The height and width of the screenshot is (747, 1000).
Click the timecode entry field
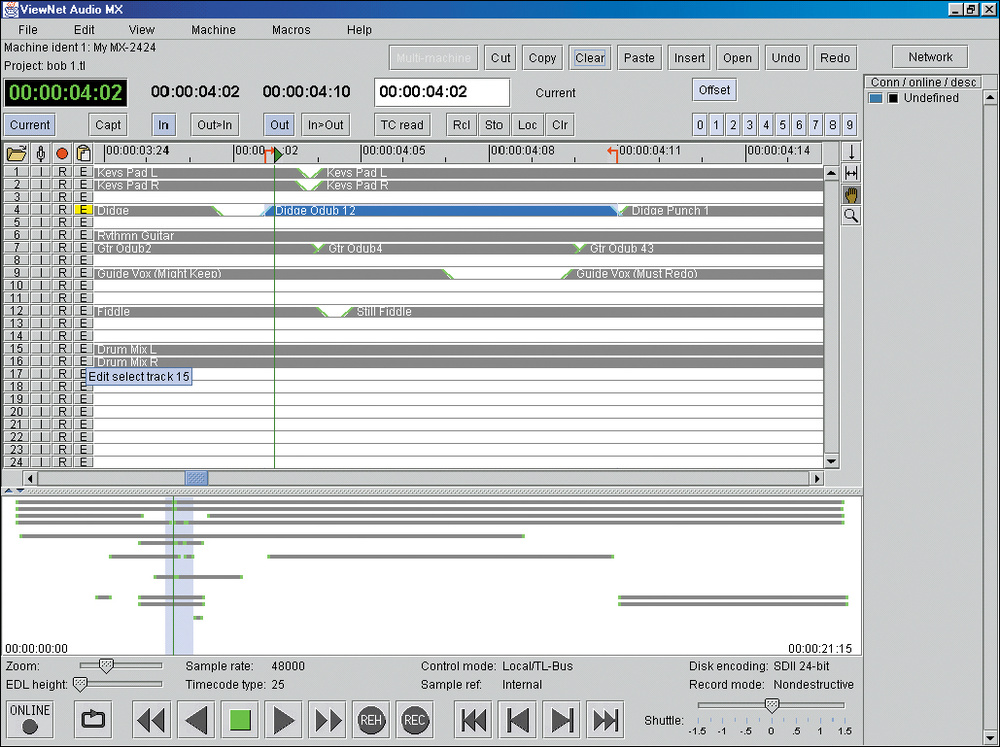click(441, 92)
